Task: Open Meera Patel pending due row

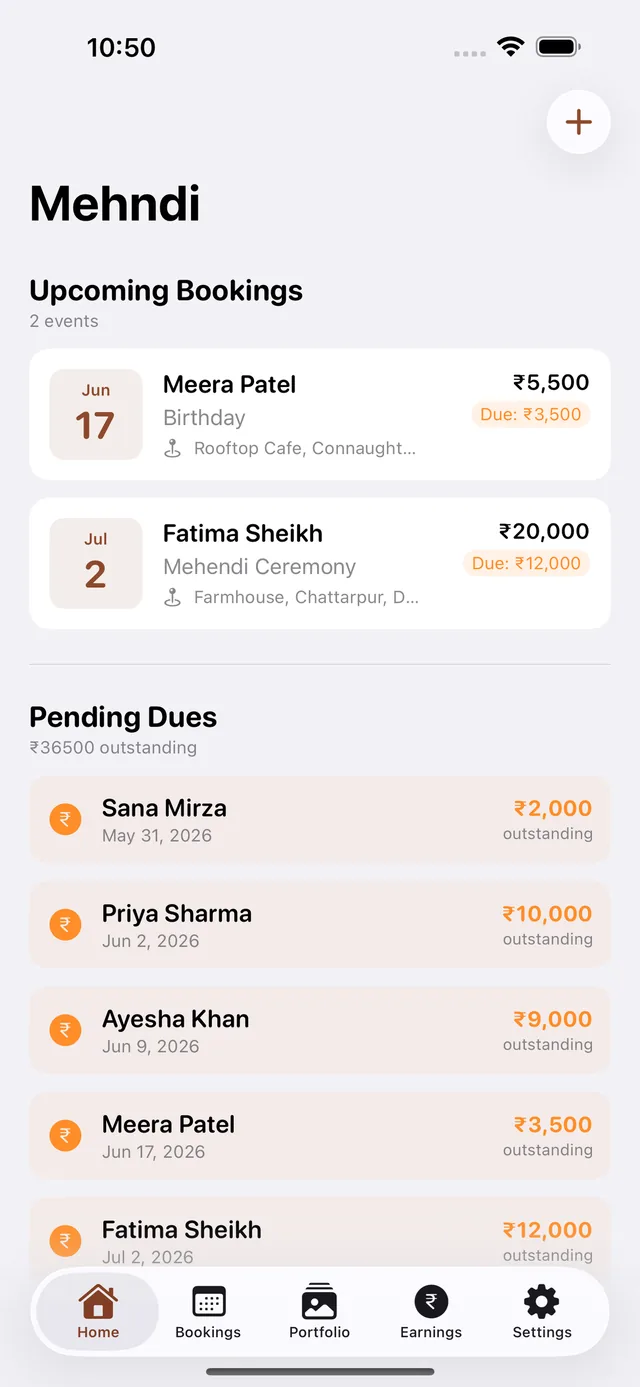Action: click(320, 1136)
